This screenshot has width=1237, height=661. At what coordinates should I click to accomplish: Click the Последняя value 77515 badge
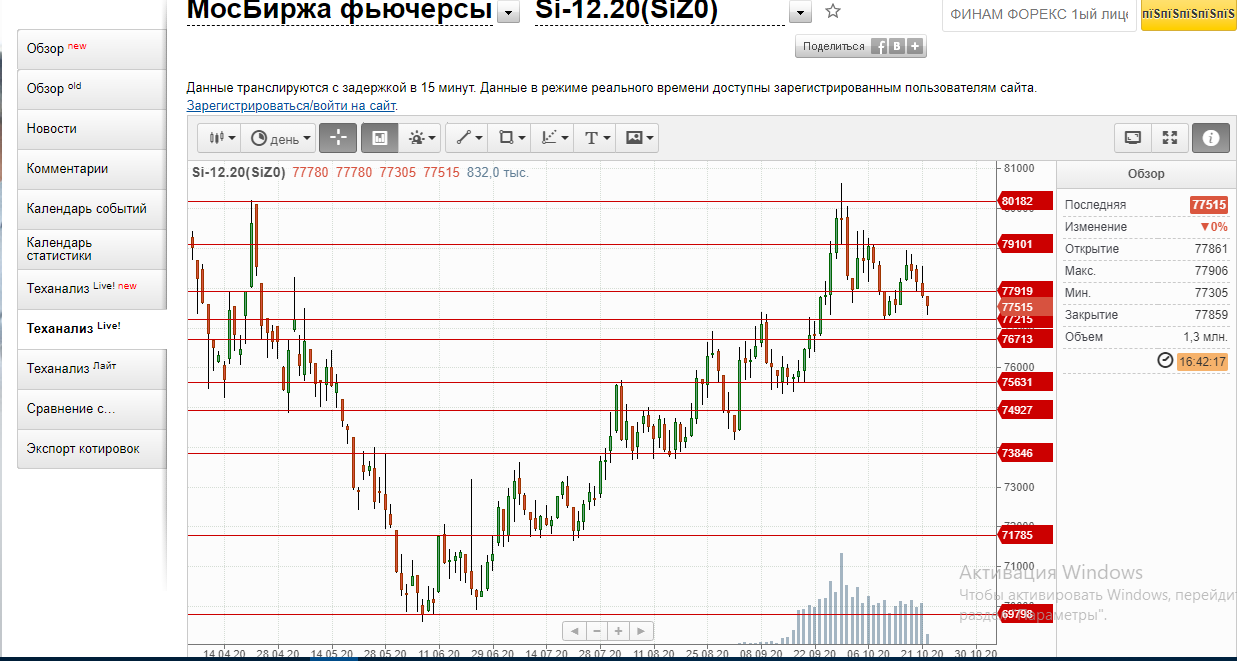[1208, 205]
